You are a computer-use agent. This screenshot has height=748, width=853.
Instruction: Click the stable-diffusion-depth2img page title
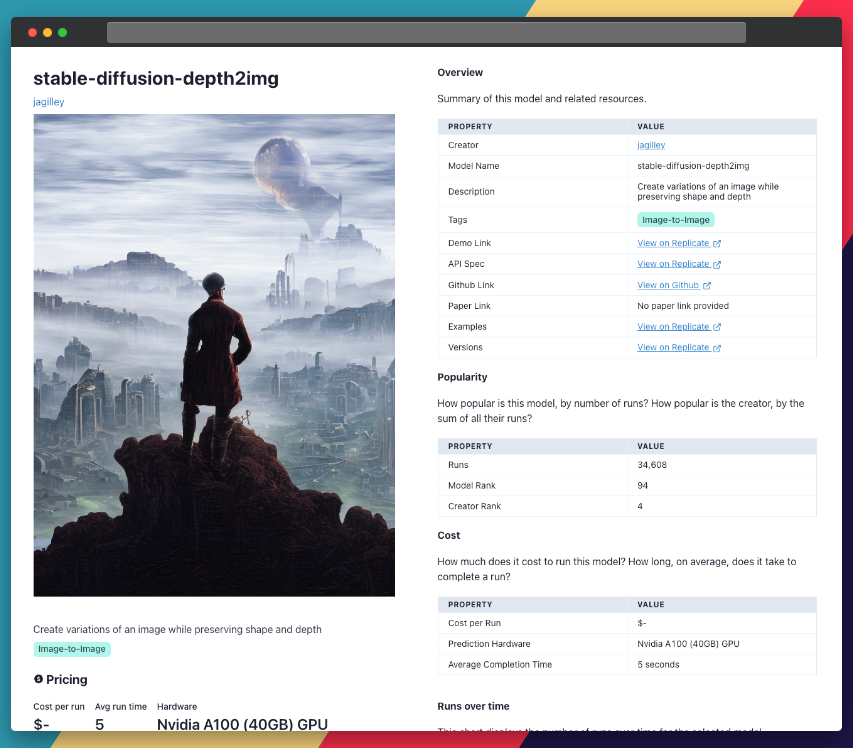156,78
